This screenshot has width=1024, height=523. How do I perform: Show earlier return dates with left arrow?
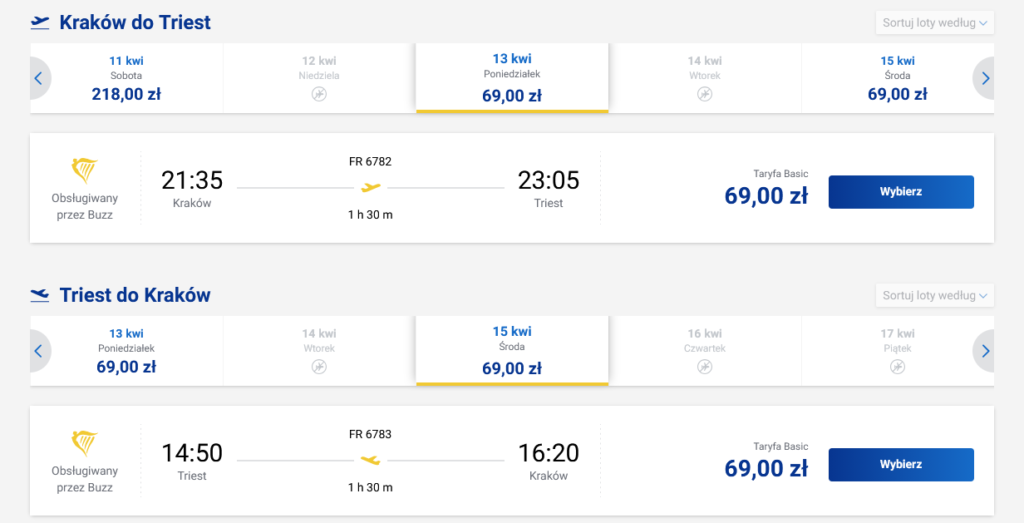[x=39, y=351]
